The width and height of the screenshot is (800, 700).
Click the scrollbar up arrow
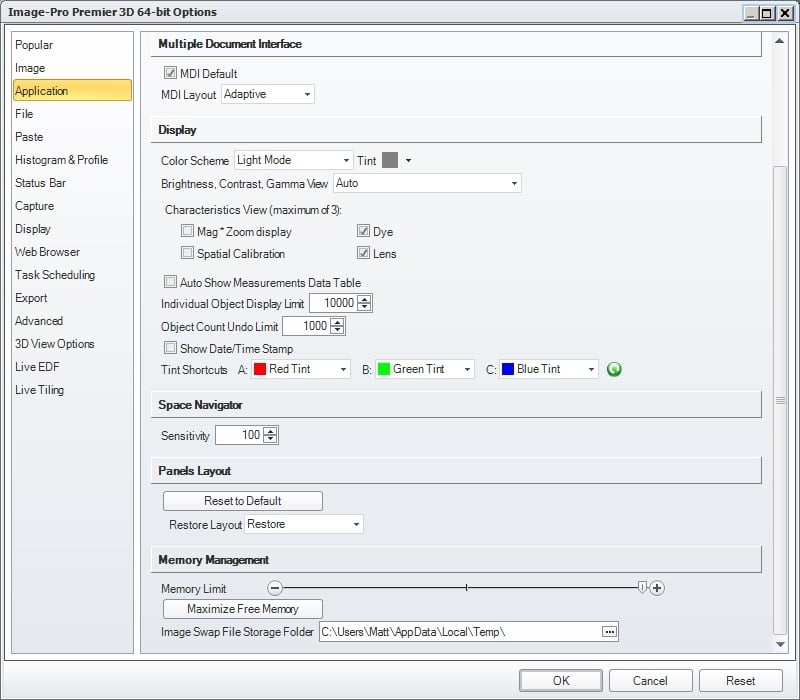[779, 41]
